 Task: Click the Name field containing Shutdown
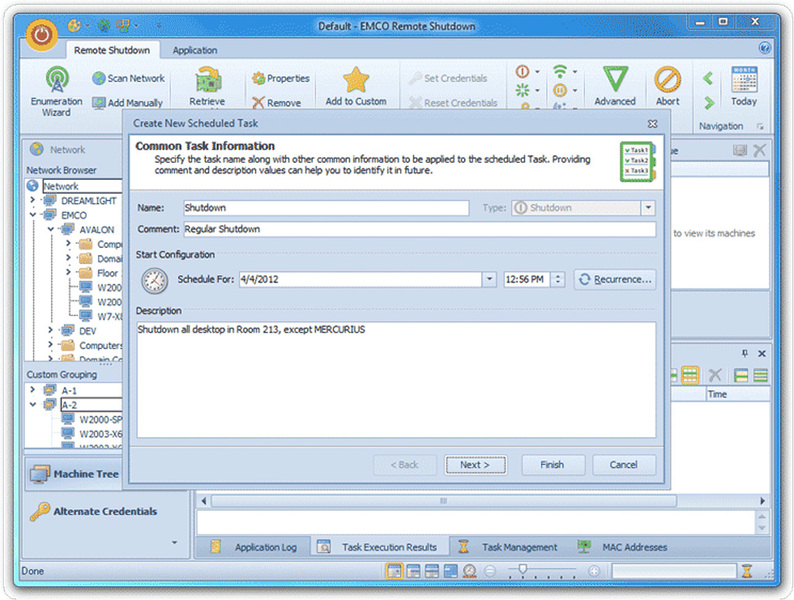point(326,208)
